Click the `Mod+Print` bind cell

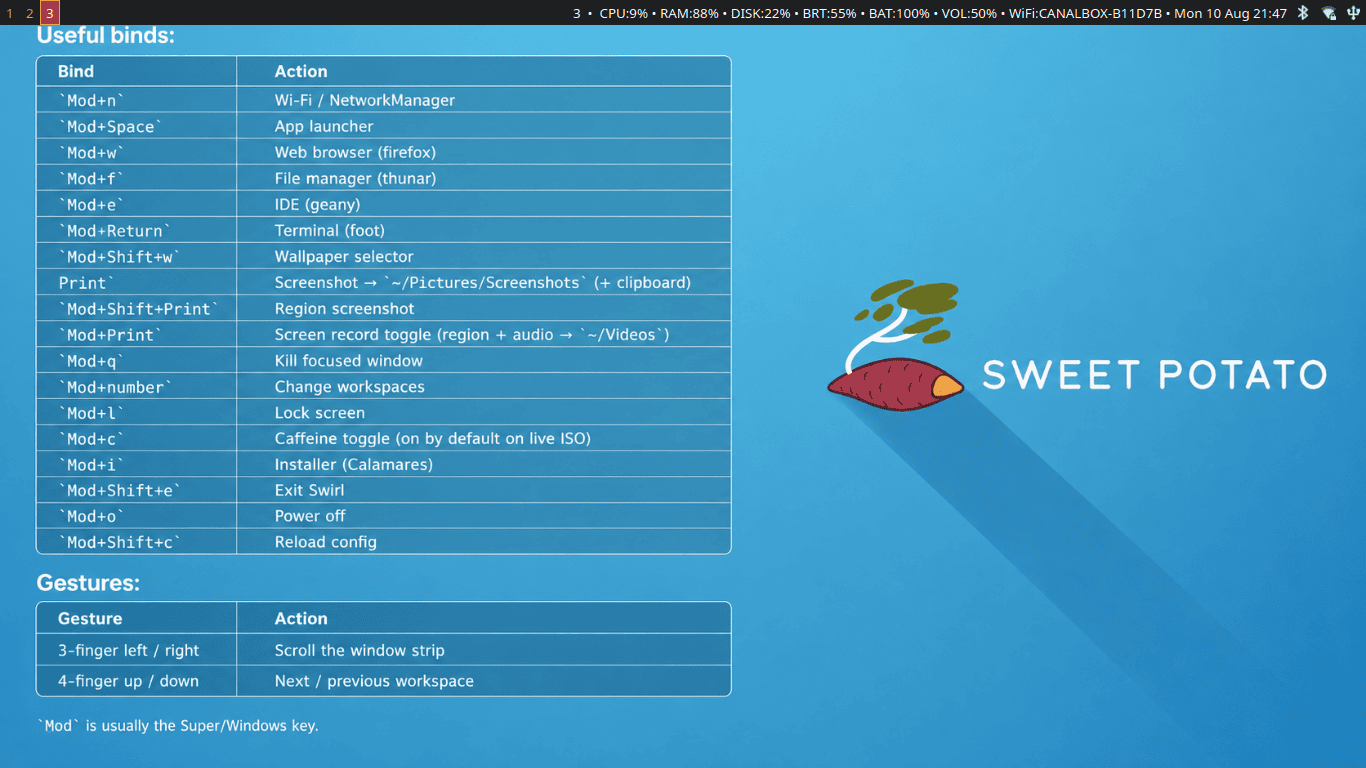point(136,334)
